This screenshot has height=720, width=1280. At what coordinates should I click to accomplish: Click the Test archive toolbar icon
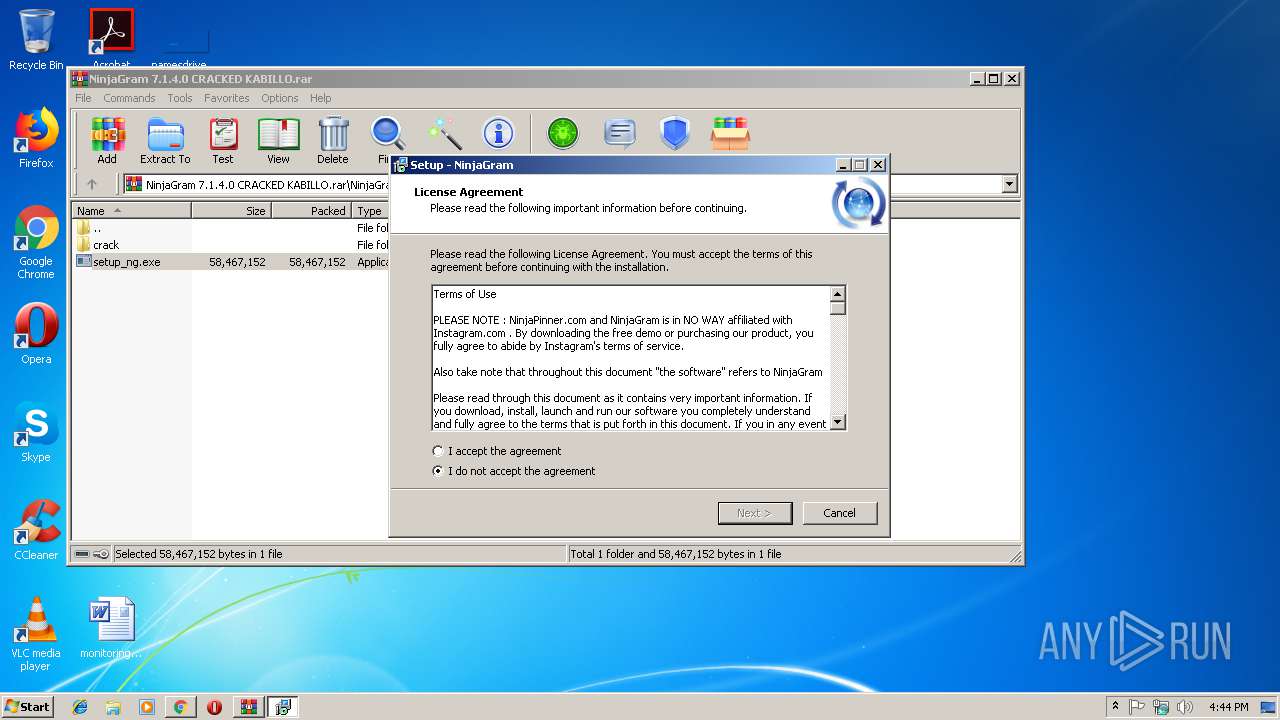223,140
